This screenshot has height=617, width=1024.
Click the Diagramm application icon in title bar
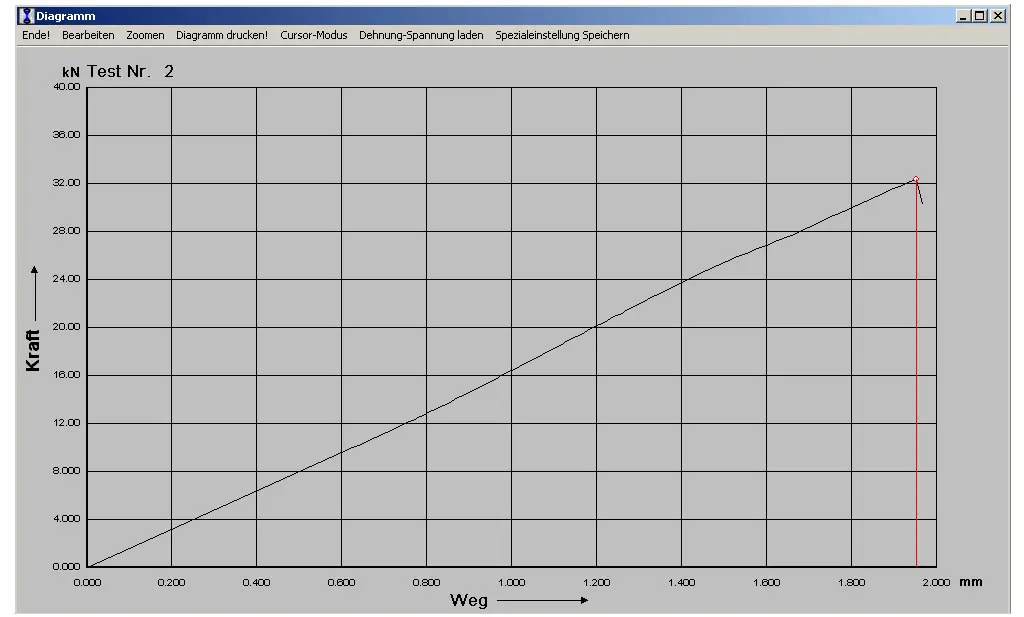tap(27, 16)
